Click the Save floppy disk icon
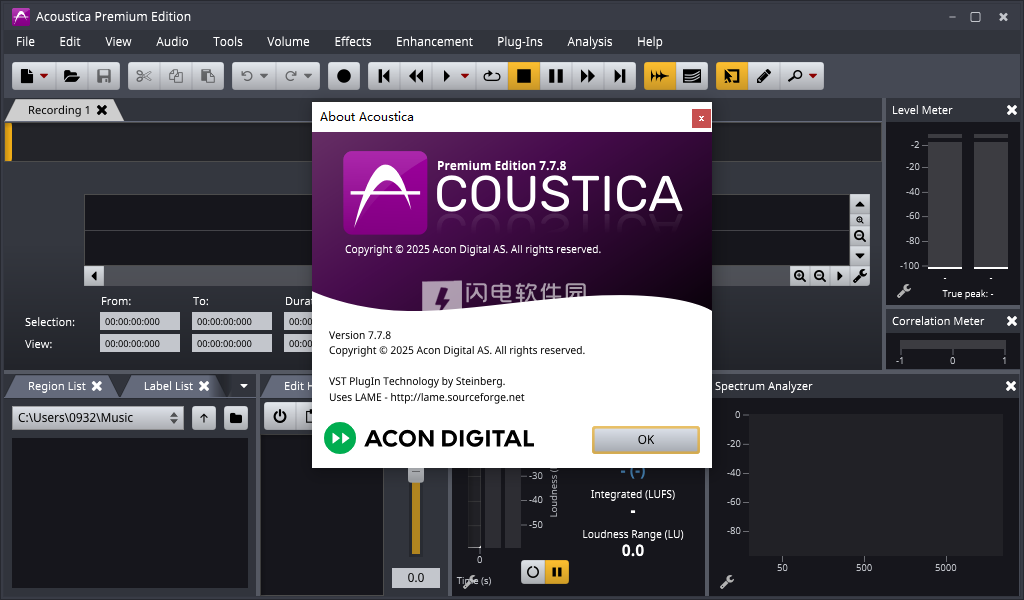 click(x=104, y=76)
